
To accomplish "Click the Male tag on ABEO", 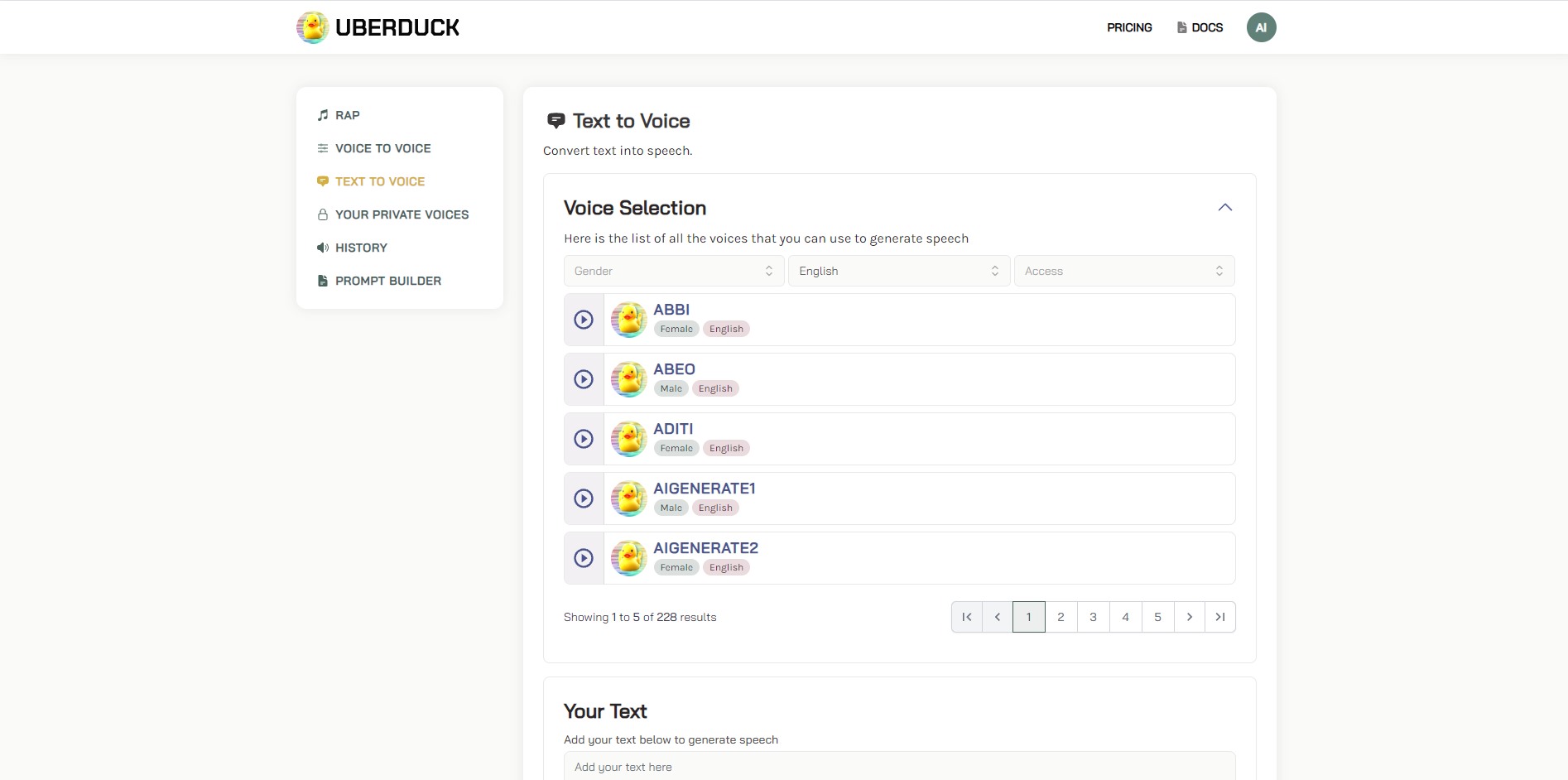I will 671,388.
